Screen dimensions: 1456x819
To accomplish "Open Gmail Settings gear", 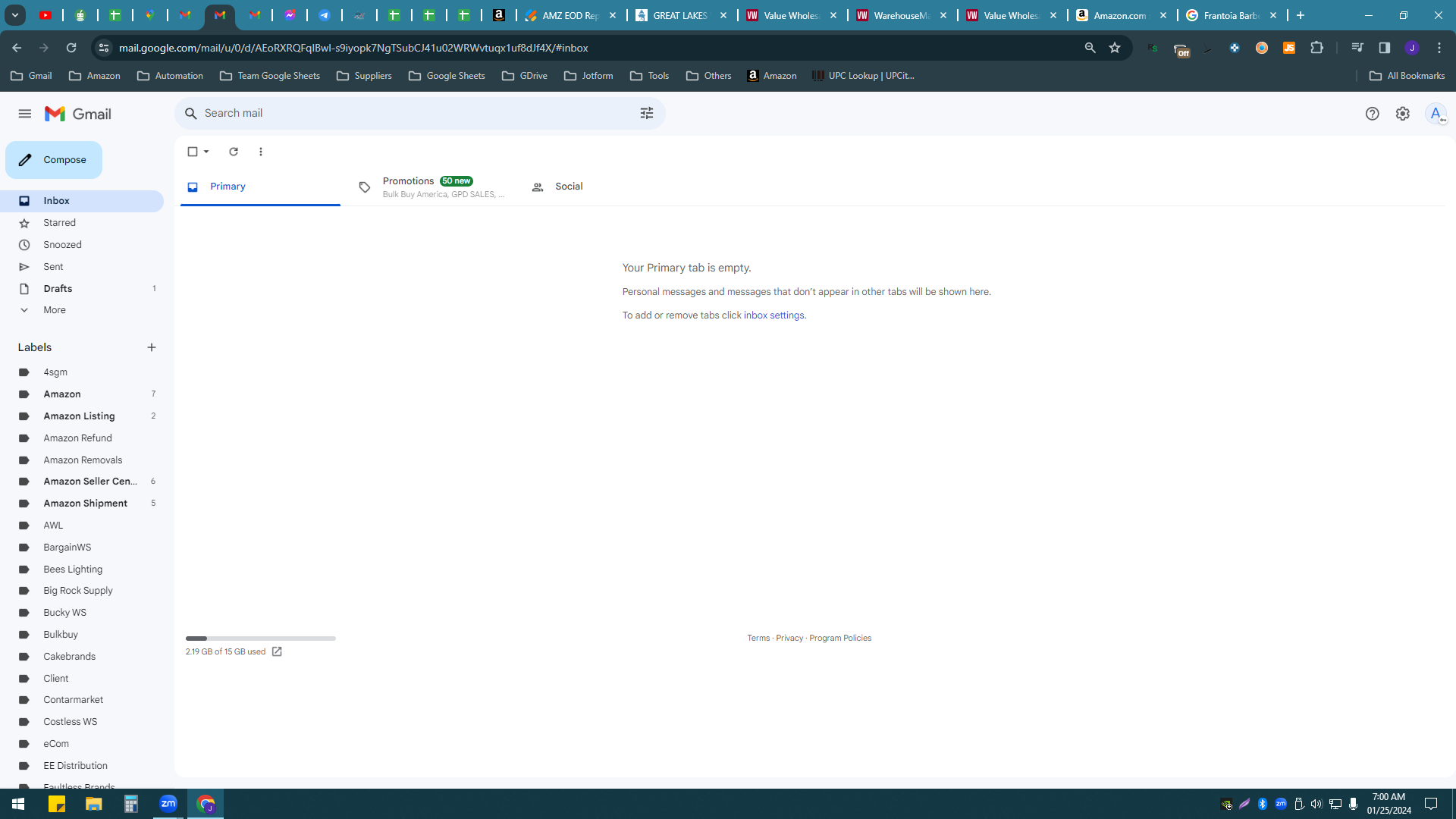I will click(1403, 114).
